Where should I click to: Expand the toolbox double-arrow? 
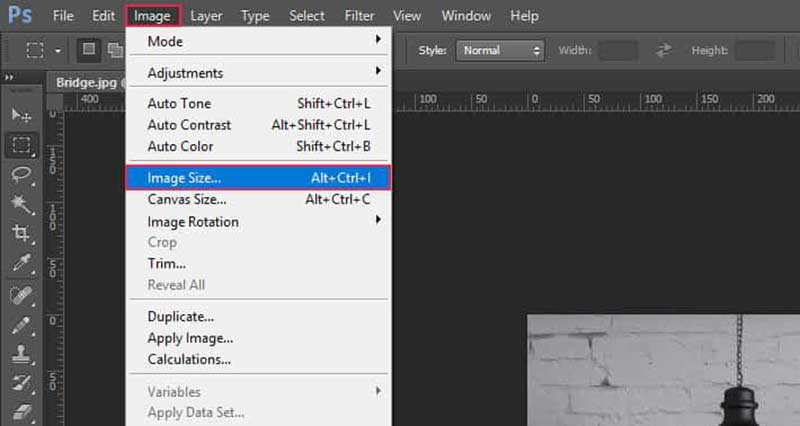coord(9,78)
